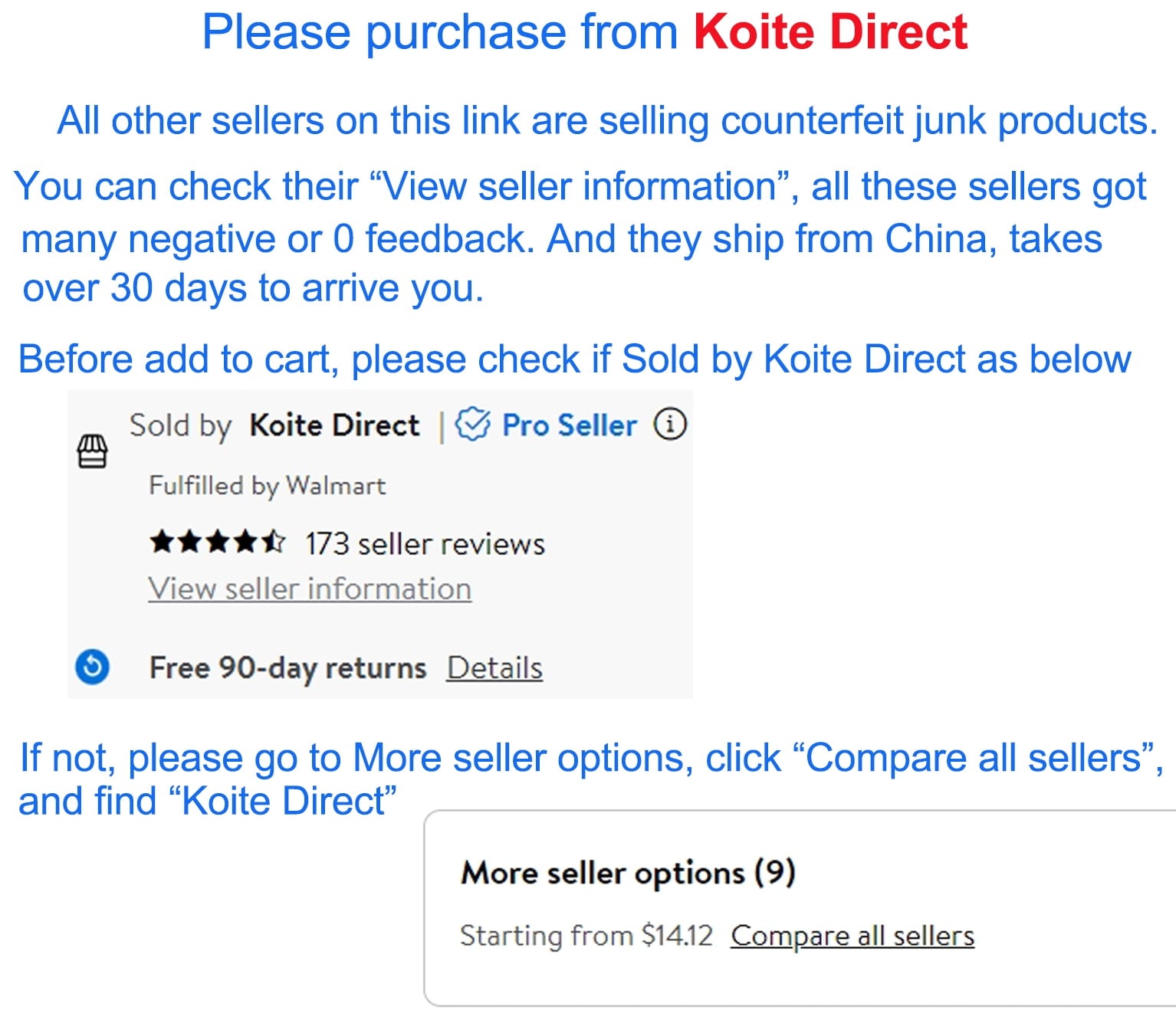Screen dimensions: 1176x1020
Task: Click the Fulfilled by Walmart text
Action: tap(268, 486)
